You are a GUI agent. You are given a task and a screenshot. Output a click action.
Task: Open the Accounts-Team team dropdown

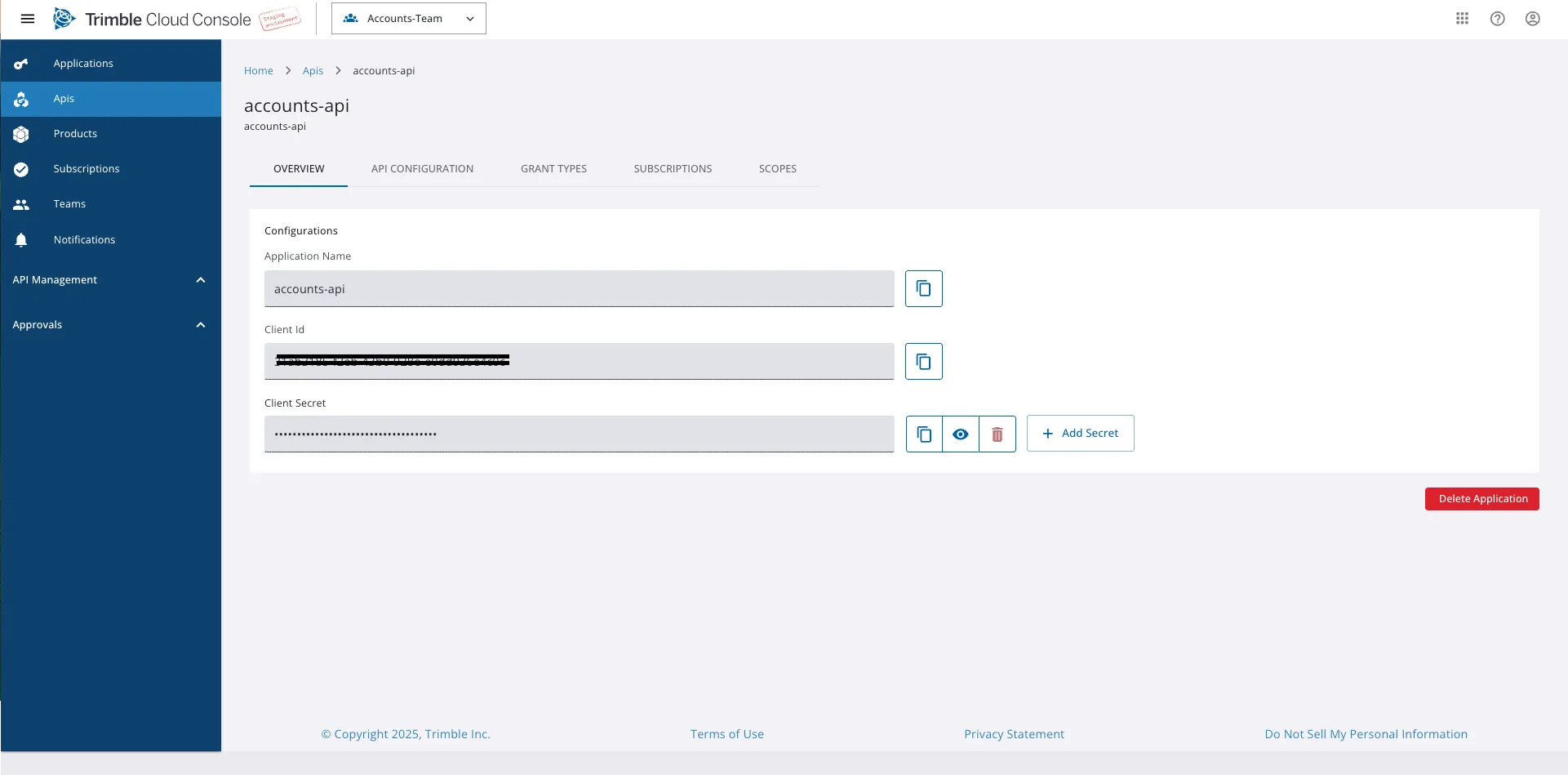tap(409, 19)
